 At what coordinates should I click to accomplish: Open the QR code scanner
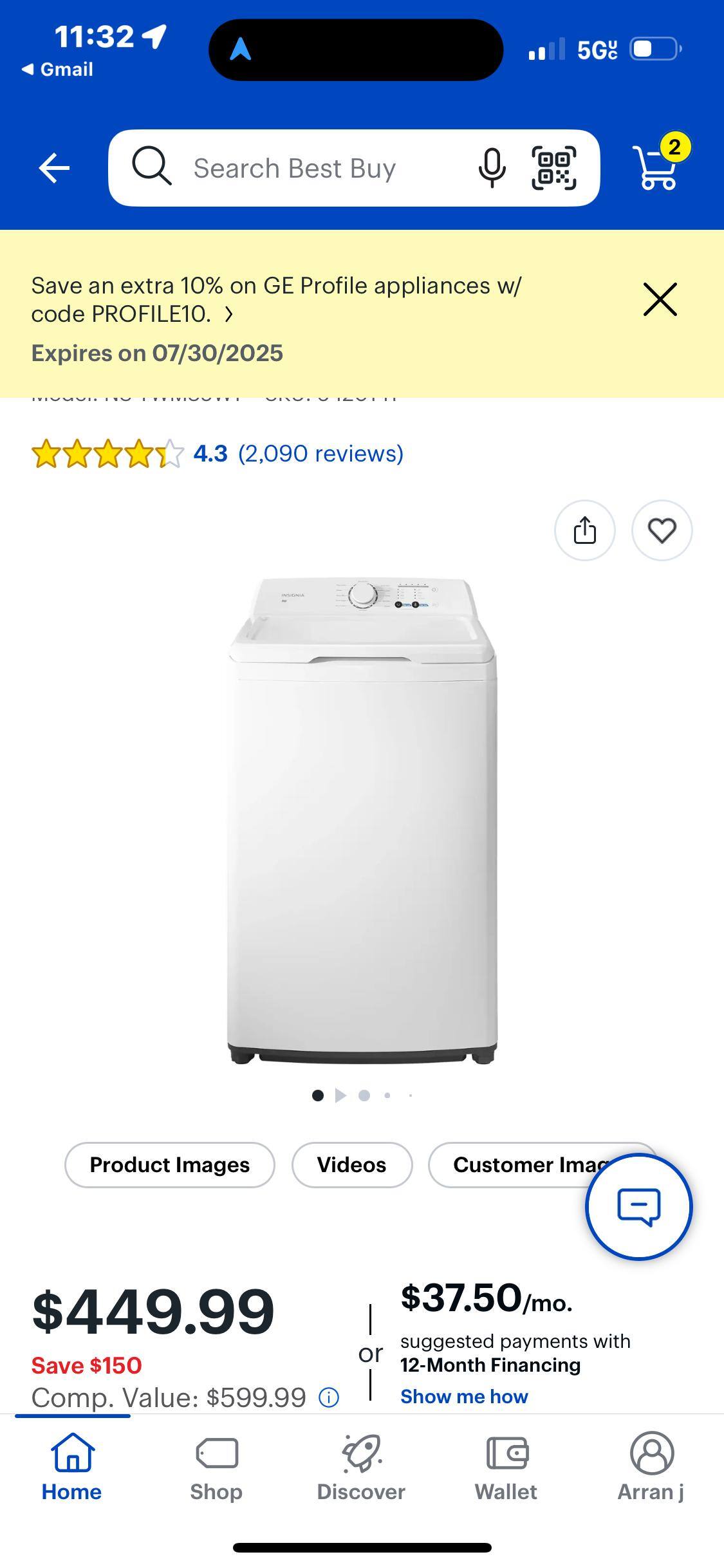click(x=554, y=168)
